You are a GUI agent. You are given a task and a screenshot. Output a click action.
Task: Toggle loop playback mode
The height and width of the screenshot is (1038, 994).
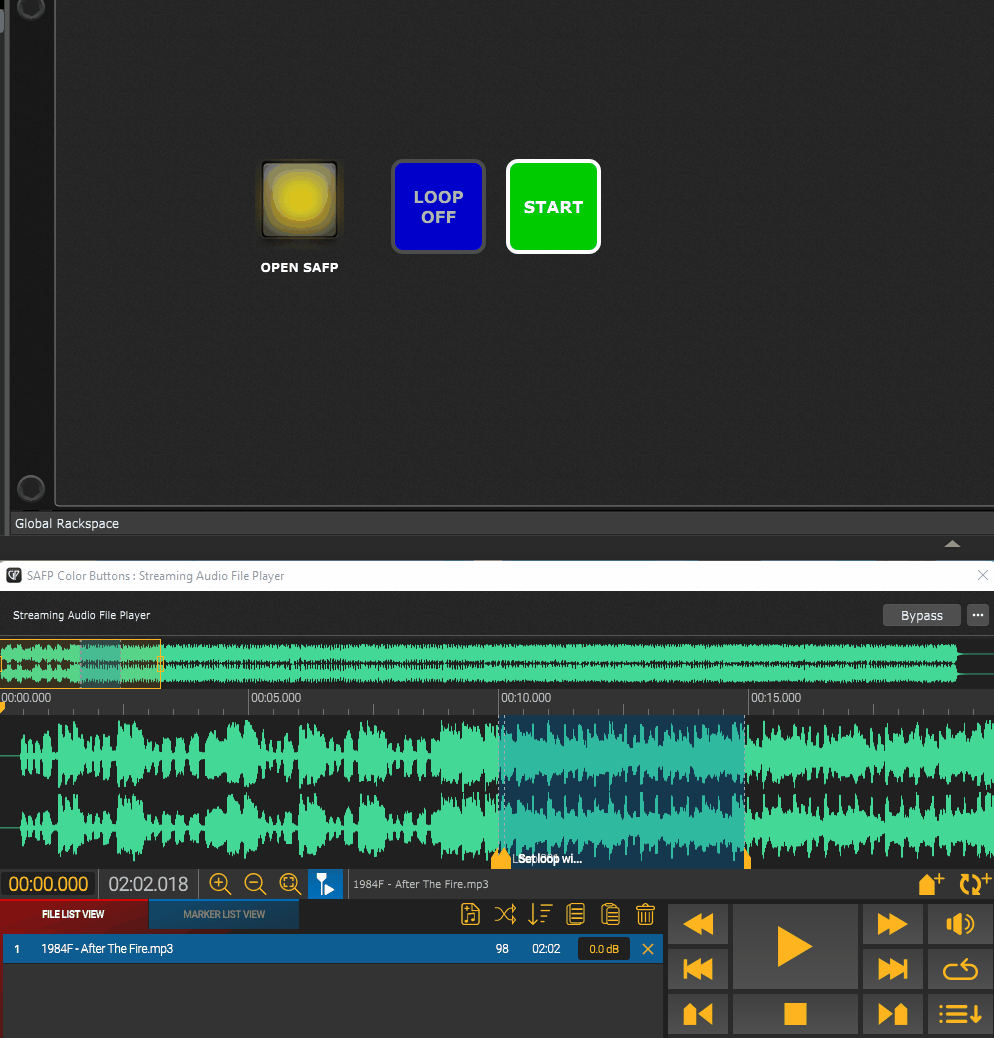(x=959, y=969)
